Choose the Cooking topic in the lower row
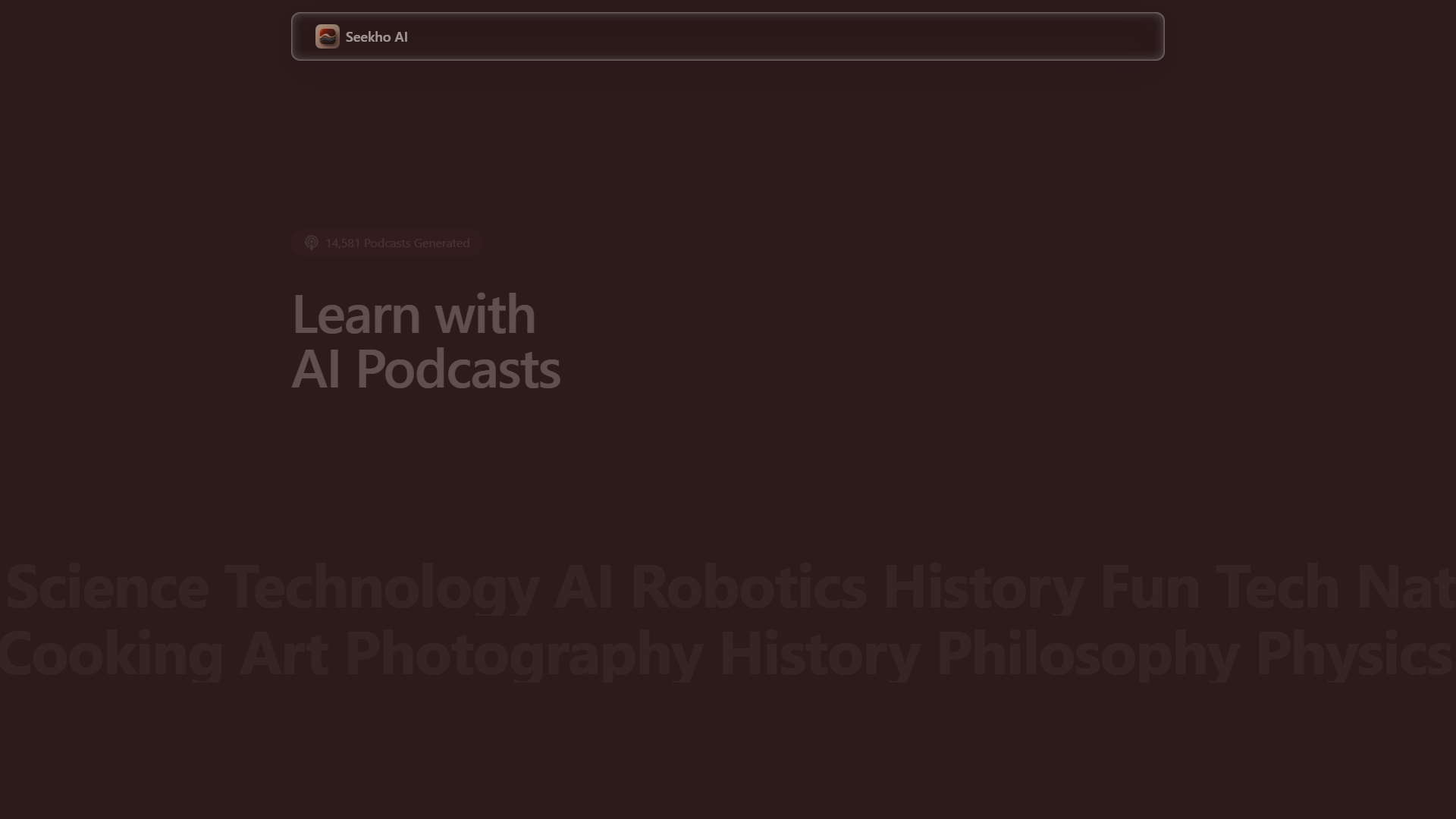The image size is (1456, 819). click(x=111, y=654)
